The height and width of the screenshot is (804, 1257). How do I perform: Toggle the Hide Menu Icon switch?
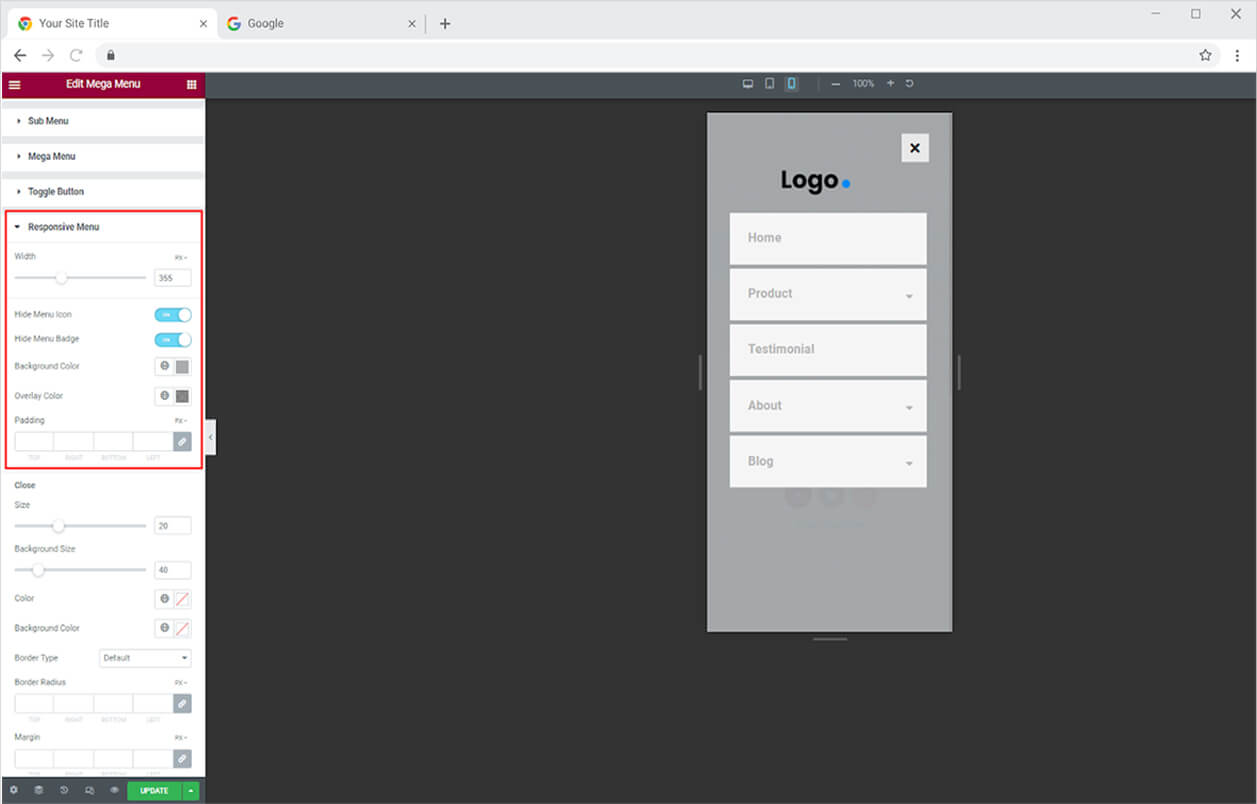click(x=172, y=315)
